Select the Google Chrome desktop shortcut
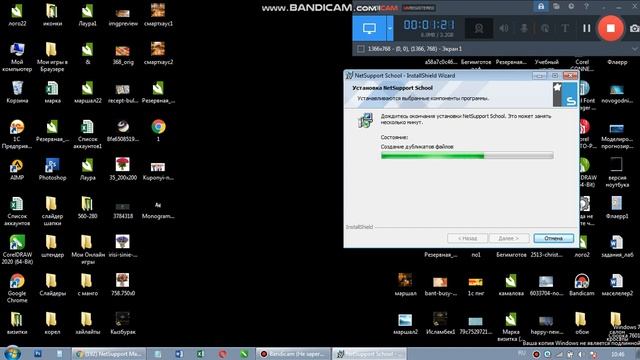 tap(17, 288)
